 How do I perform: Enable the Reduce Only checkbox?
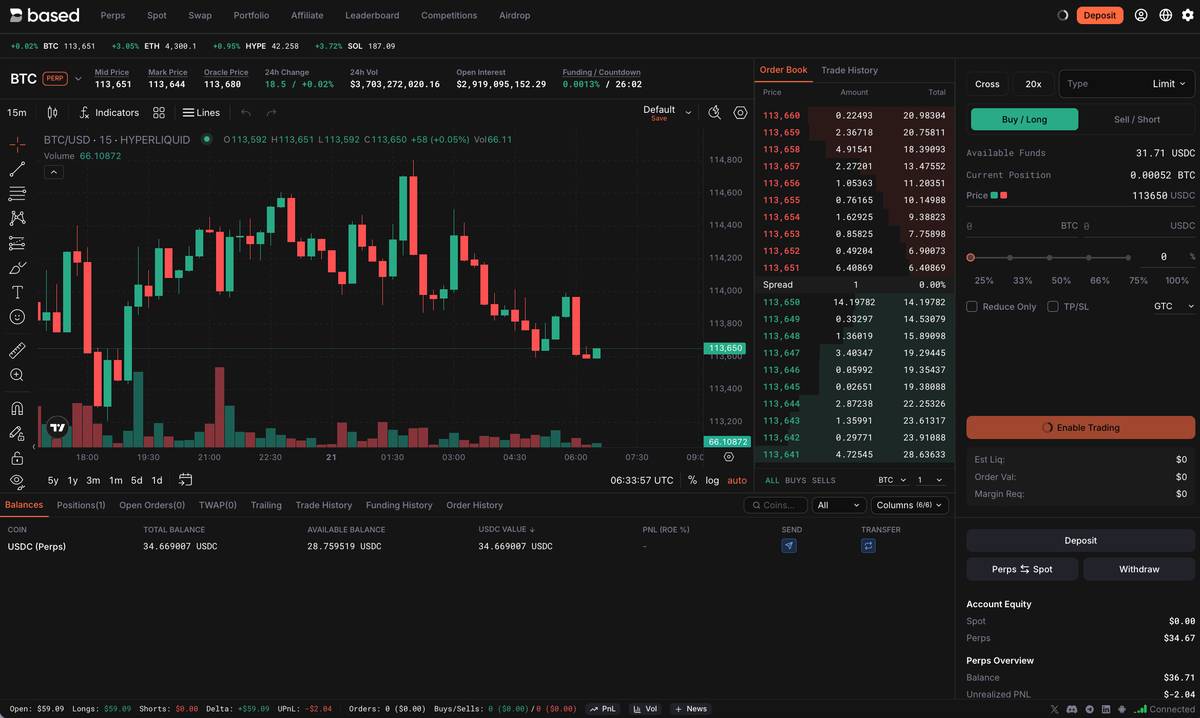[x=972, y=307]
